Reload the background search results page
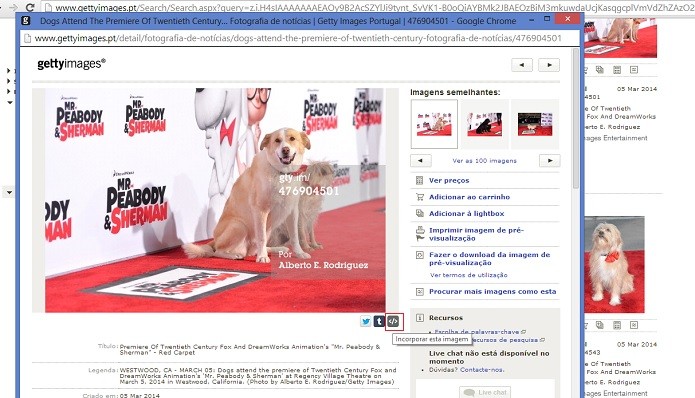The width and height of the screenshot is (695, 398). pyautogui.click(x=30, y=7)
